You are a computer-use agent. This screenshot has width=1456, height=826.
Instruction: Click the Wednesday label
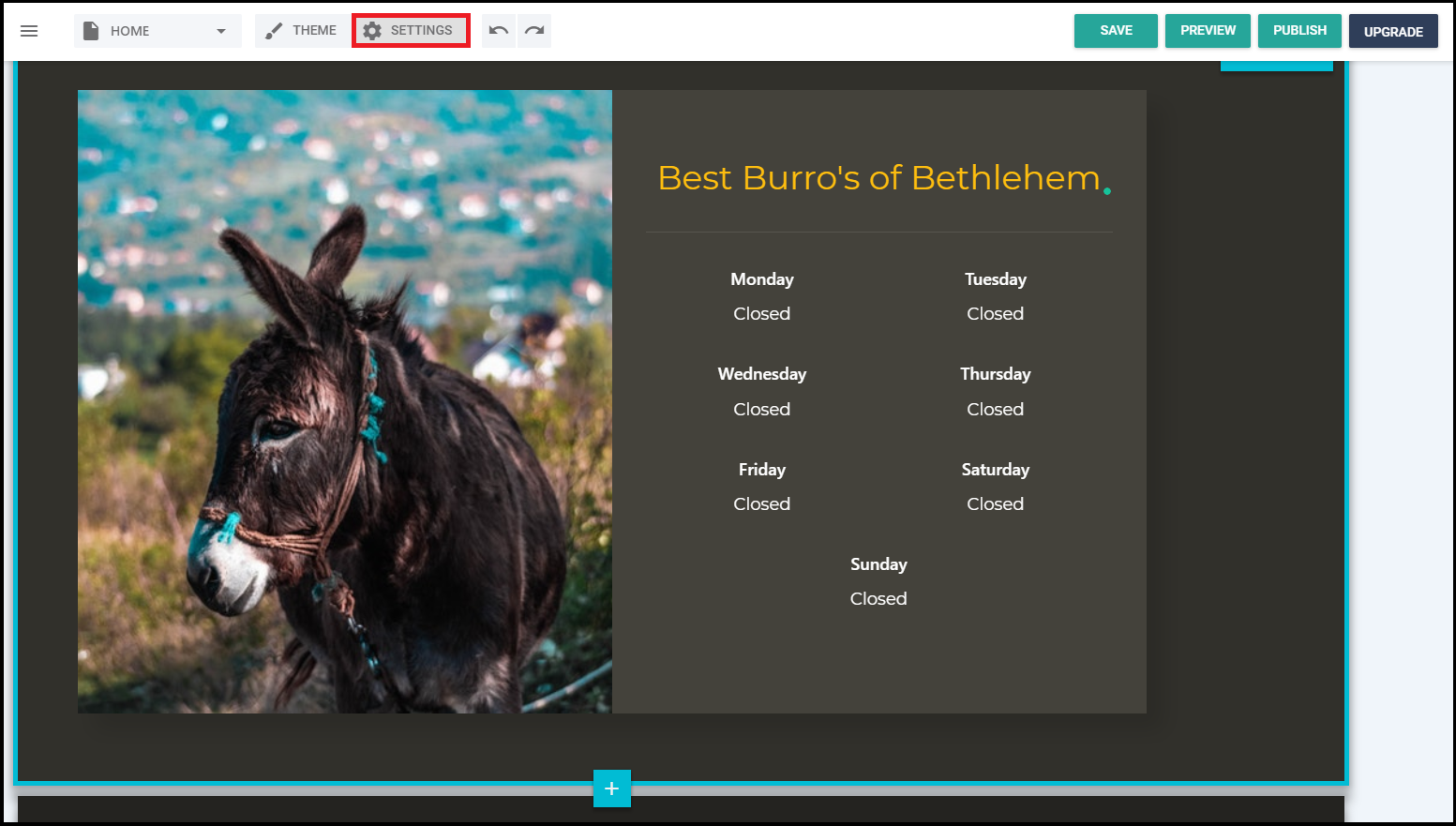[x=762, y=374]
